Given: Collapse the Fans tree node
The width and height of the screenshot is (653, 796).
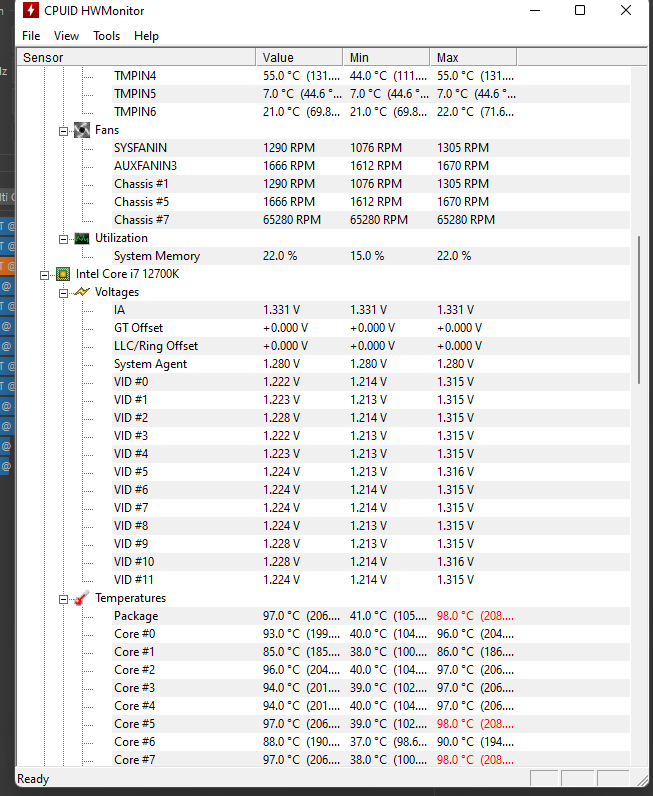Looking at the screenshot, I should [x=63, y=131].
